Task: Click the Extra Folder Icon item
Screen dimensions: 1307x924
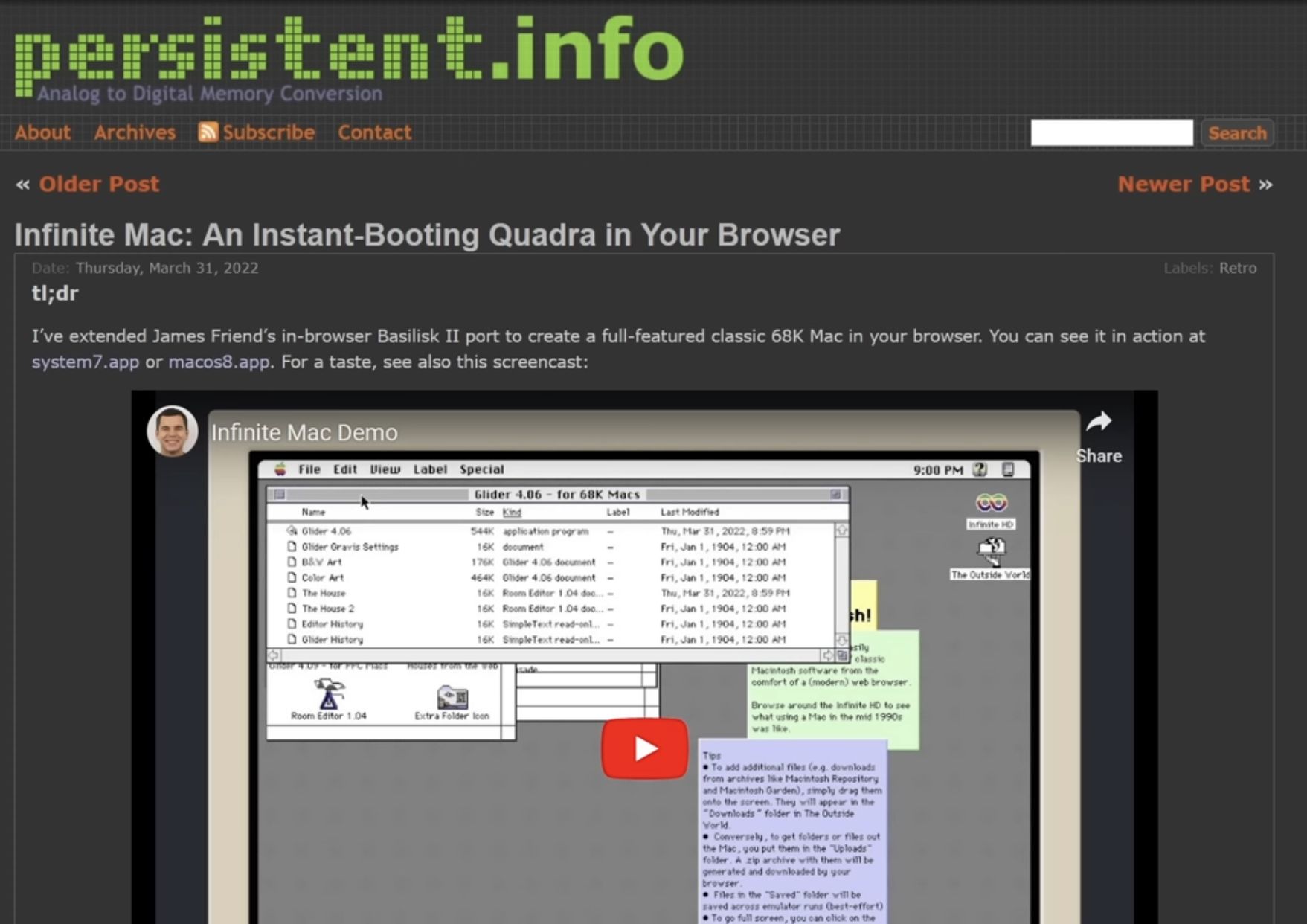Action: (x=452, y=697)
